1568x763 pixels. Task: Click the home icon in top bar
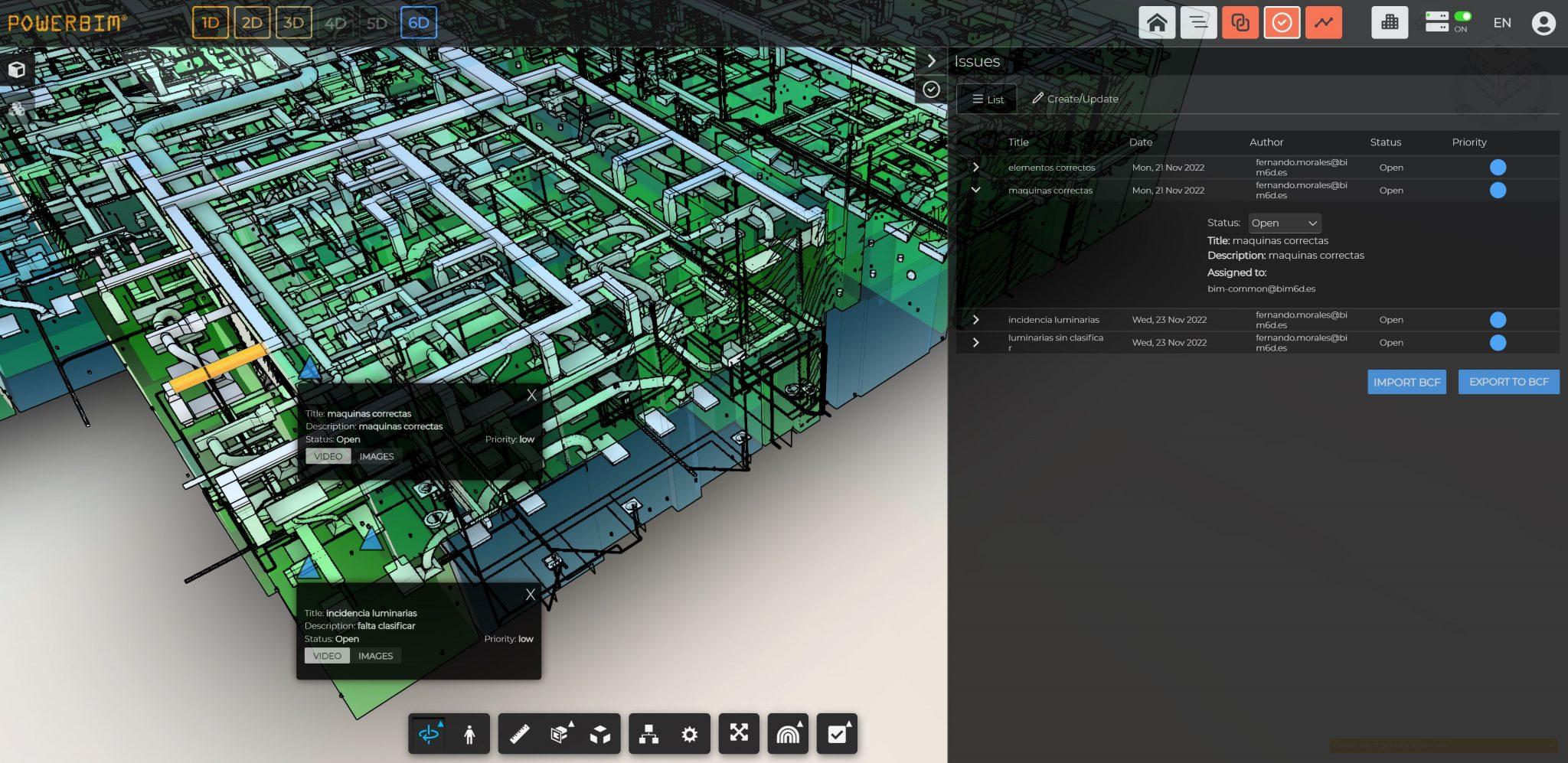pos(1158,22)
